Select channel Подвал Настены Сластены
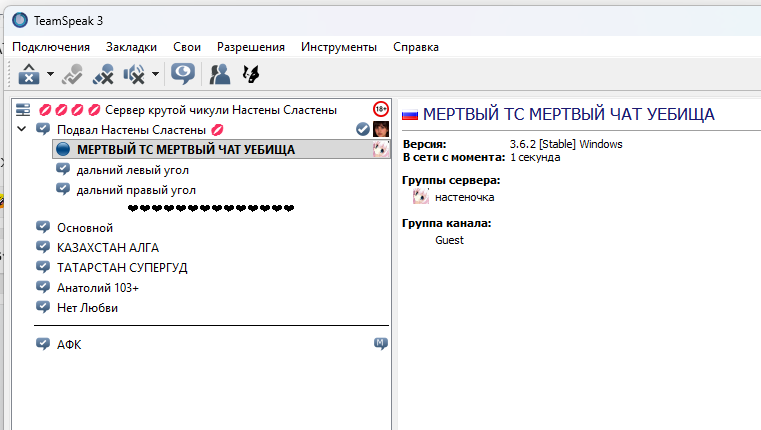The width and height of the screenshot is (761, 430). click(x=132, y=130)
